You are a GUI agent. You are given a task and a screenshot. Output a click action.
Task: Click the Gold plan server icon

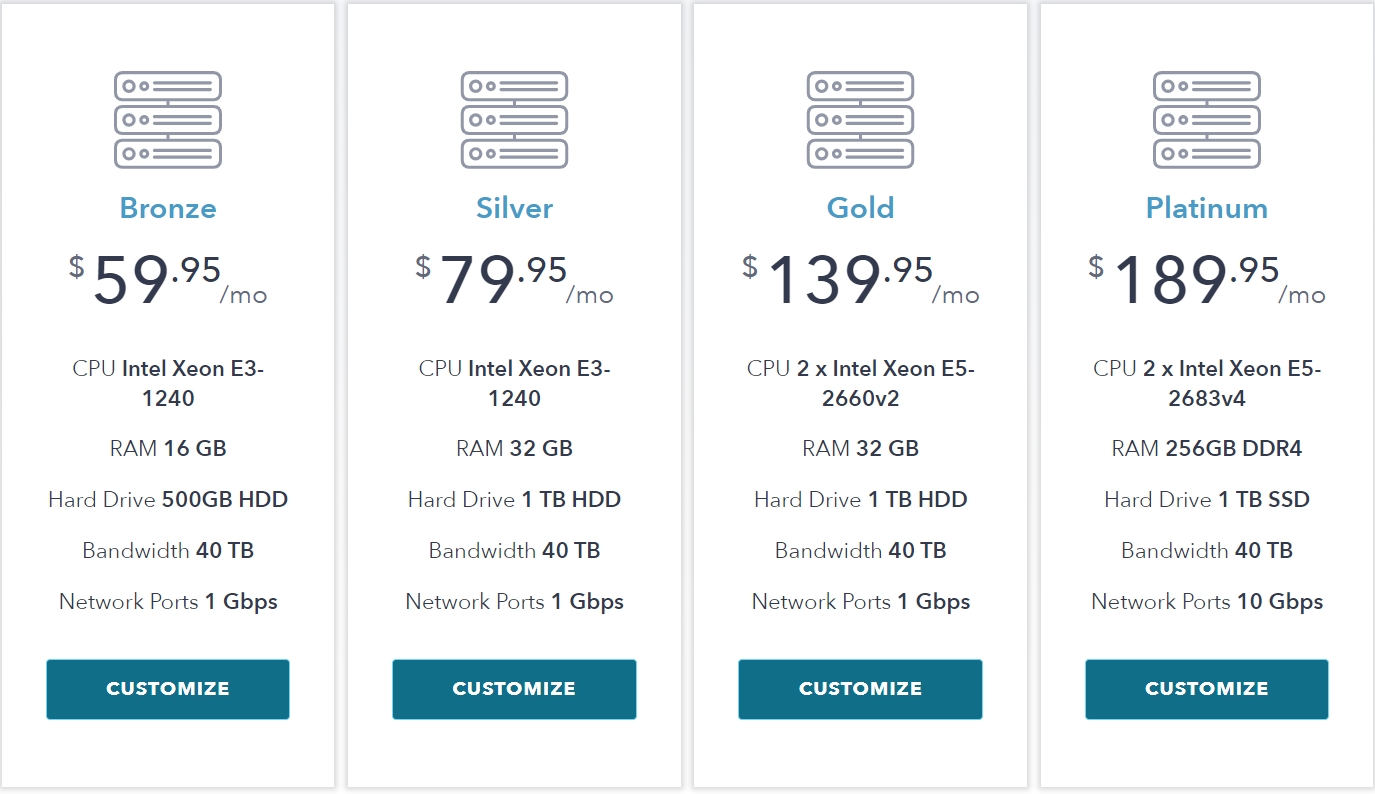(860, 120)
